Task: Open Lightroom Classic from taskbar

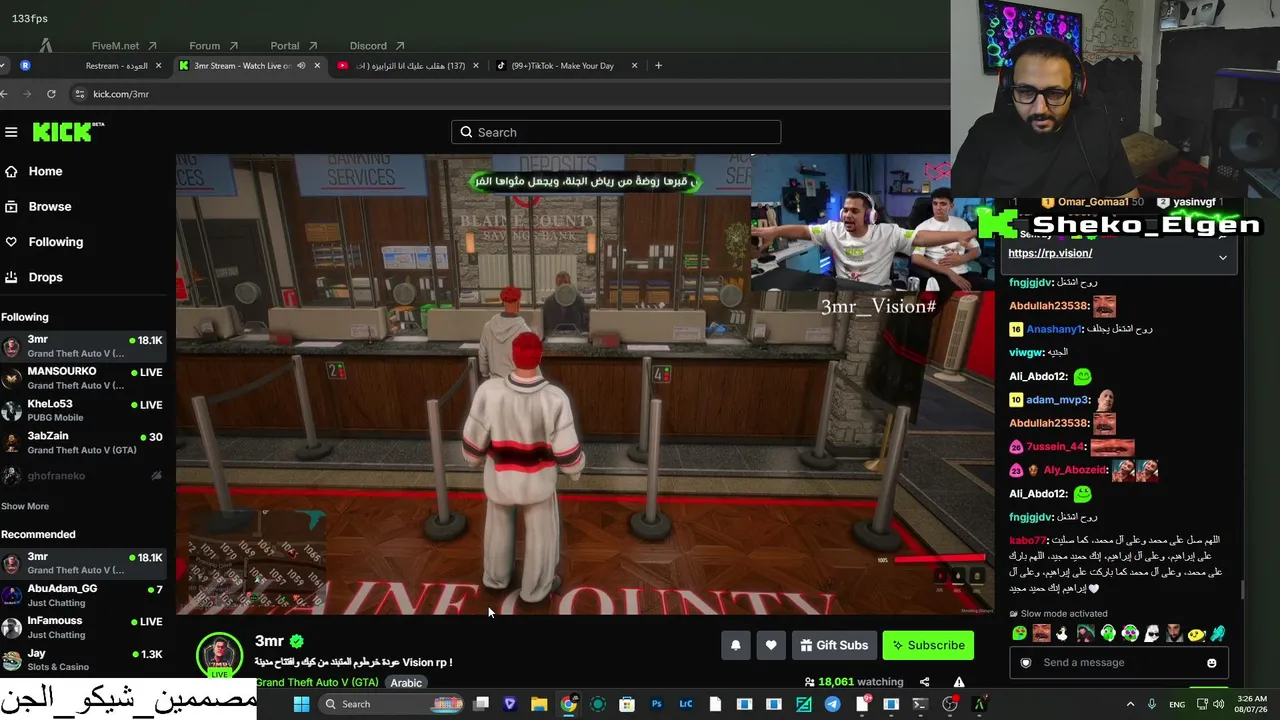Action: (686, 704)
